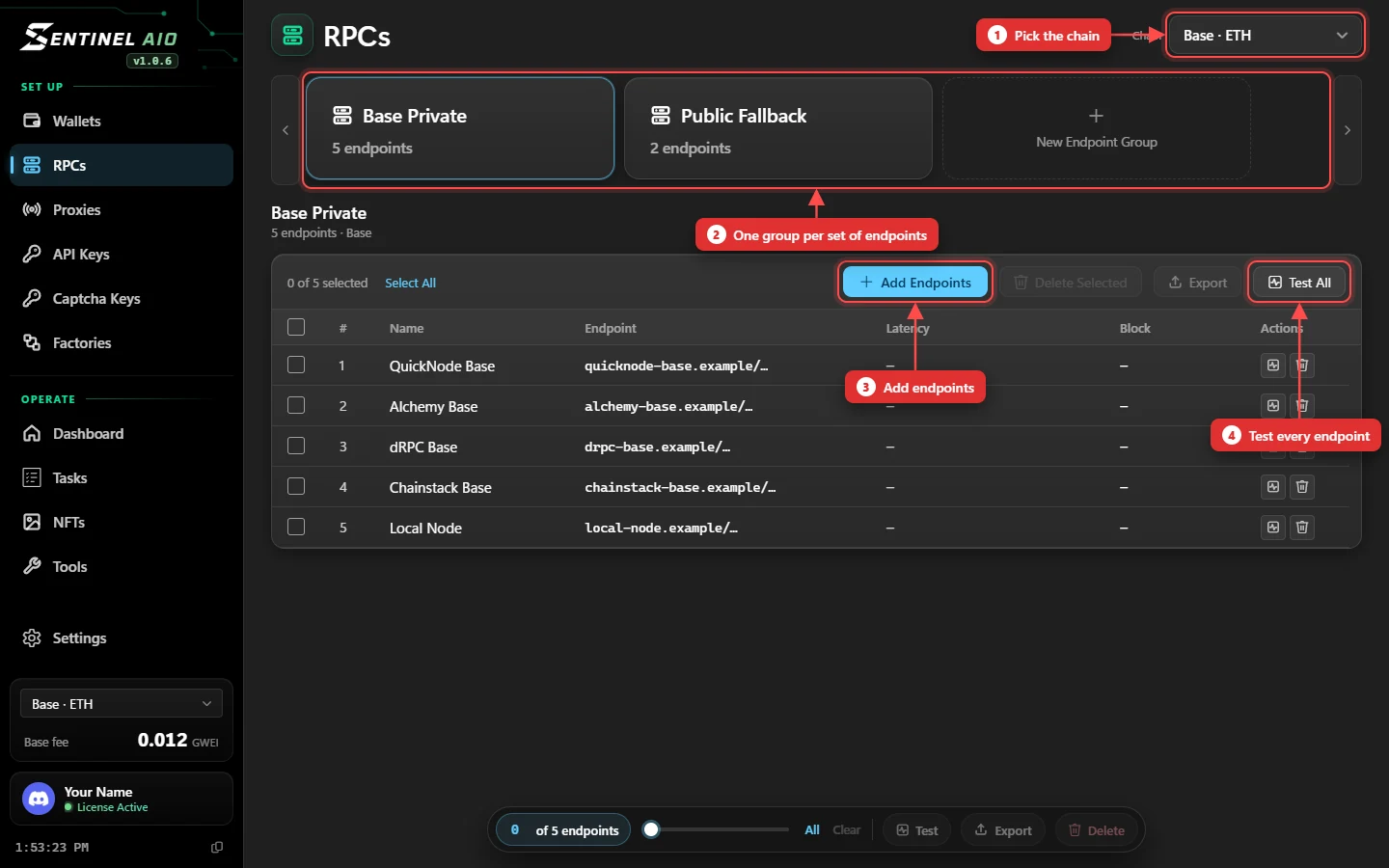1389x868 pixels.
Task: Run latency test for QuickNode Base row
Action: [1273, 366]
